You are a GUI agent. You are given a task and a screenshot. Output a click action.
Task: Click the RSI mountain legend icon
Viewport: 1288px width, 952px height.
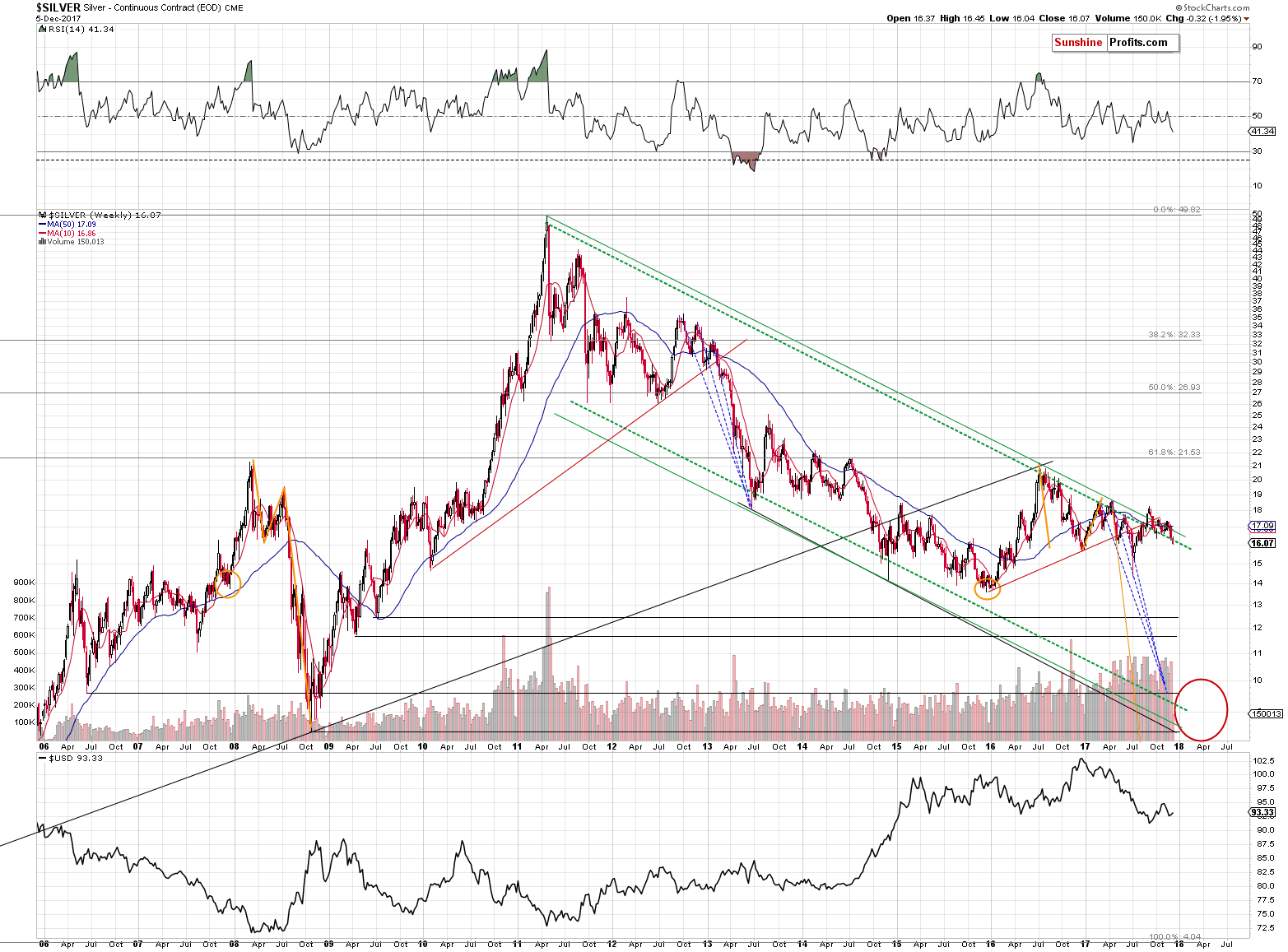pos(41,29)
